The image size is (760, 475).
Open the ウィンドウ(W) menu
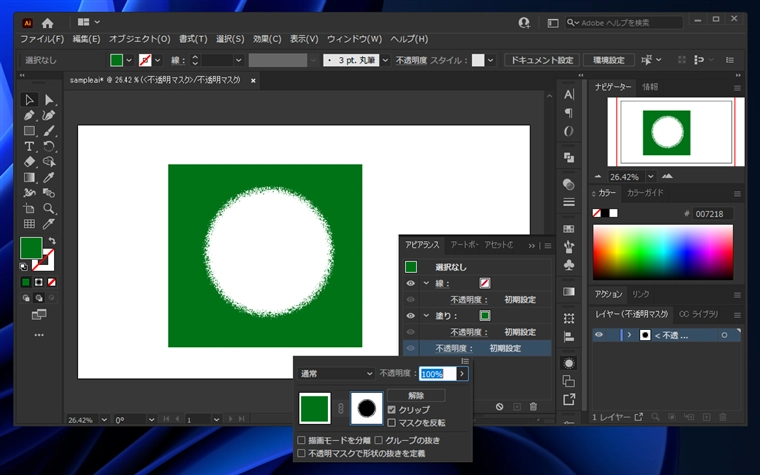354,39
